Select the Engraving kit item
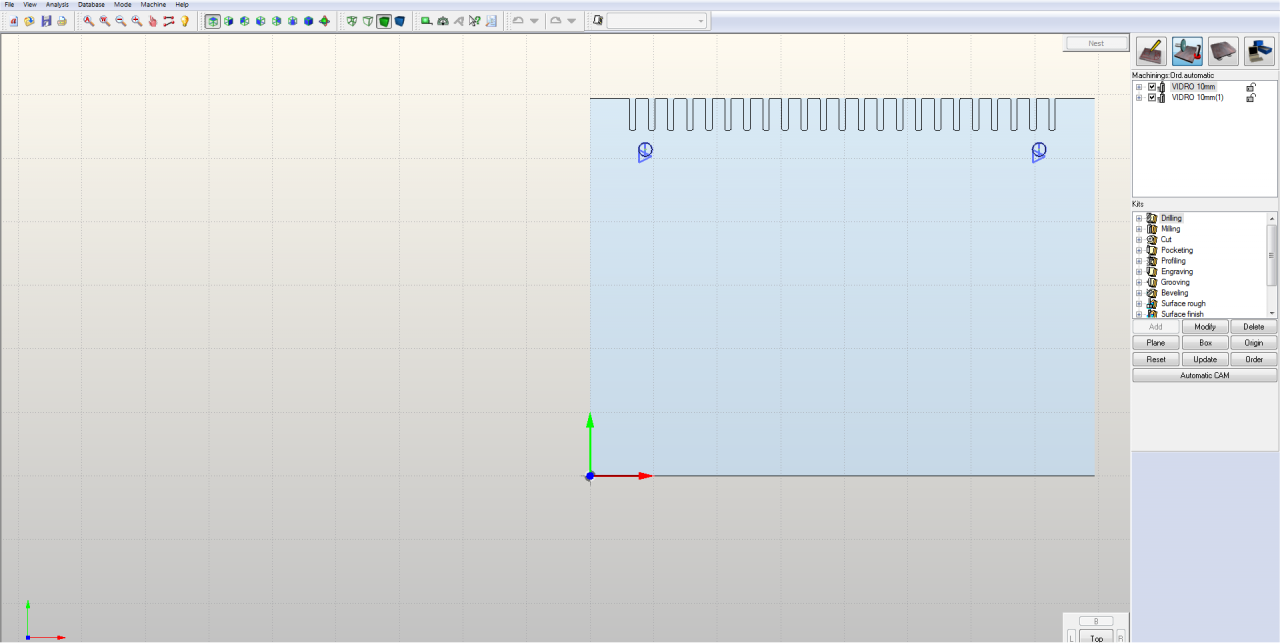This screenshot has height=643, width=1280. pyautogui.click(x=1176, y=272)
